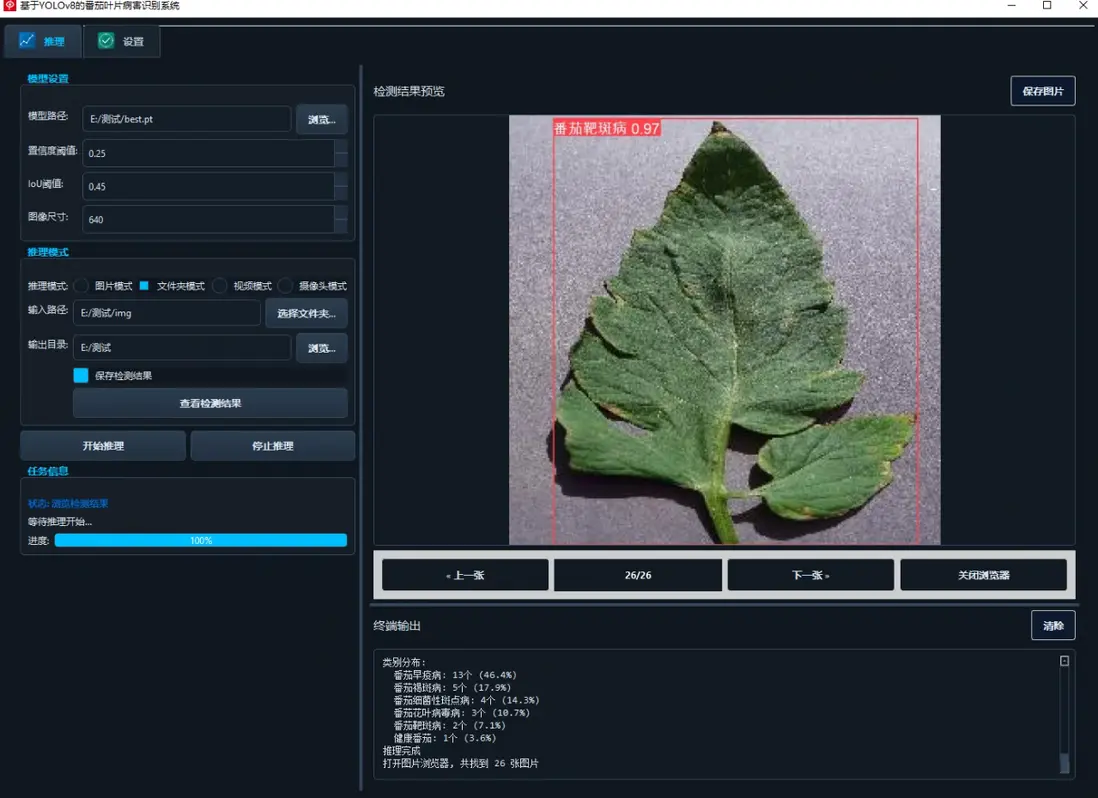
Task: Select 摄像头模式 radio button
Action: (x=286, y=286)
